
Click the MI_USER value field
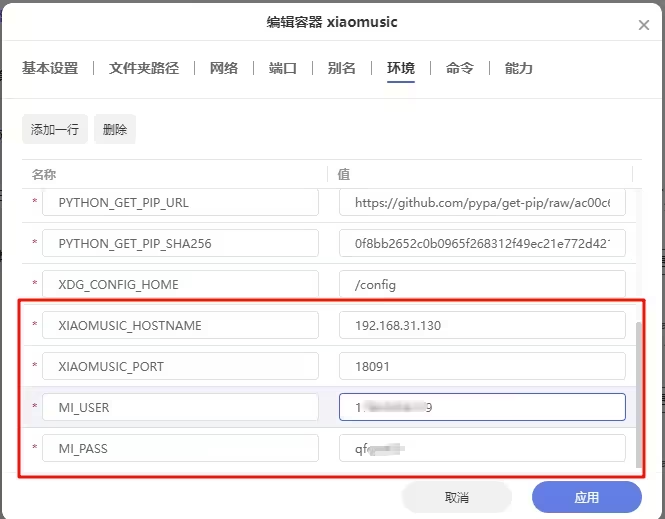(482, 407)
